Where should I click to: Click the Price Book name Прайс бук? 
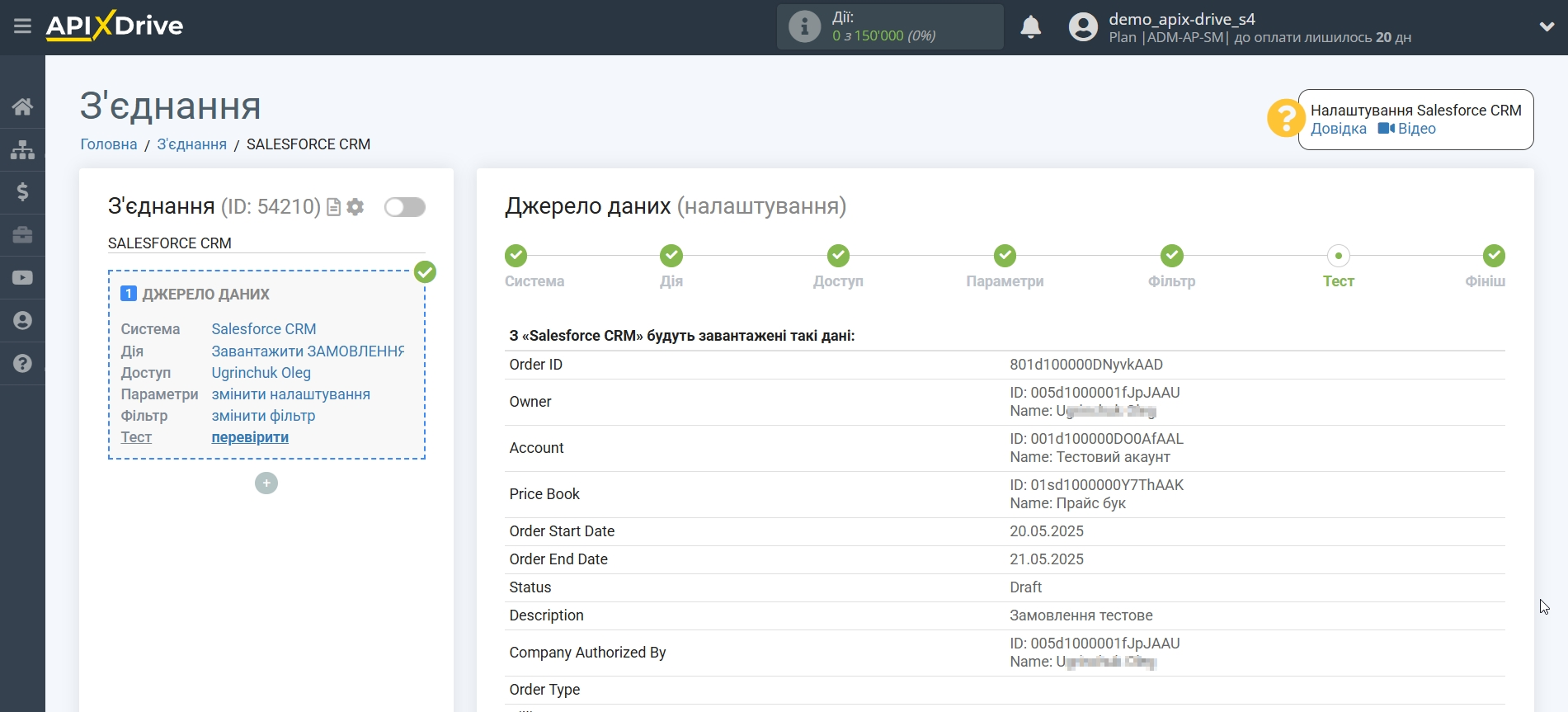pos(1090,503)
